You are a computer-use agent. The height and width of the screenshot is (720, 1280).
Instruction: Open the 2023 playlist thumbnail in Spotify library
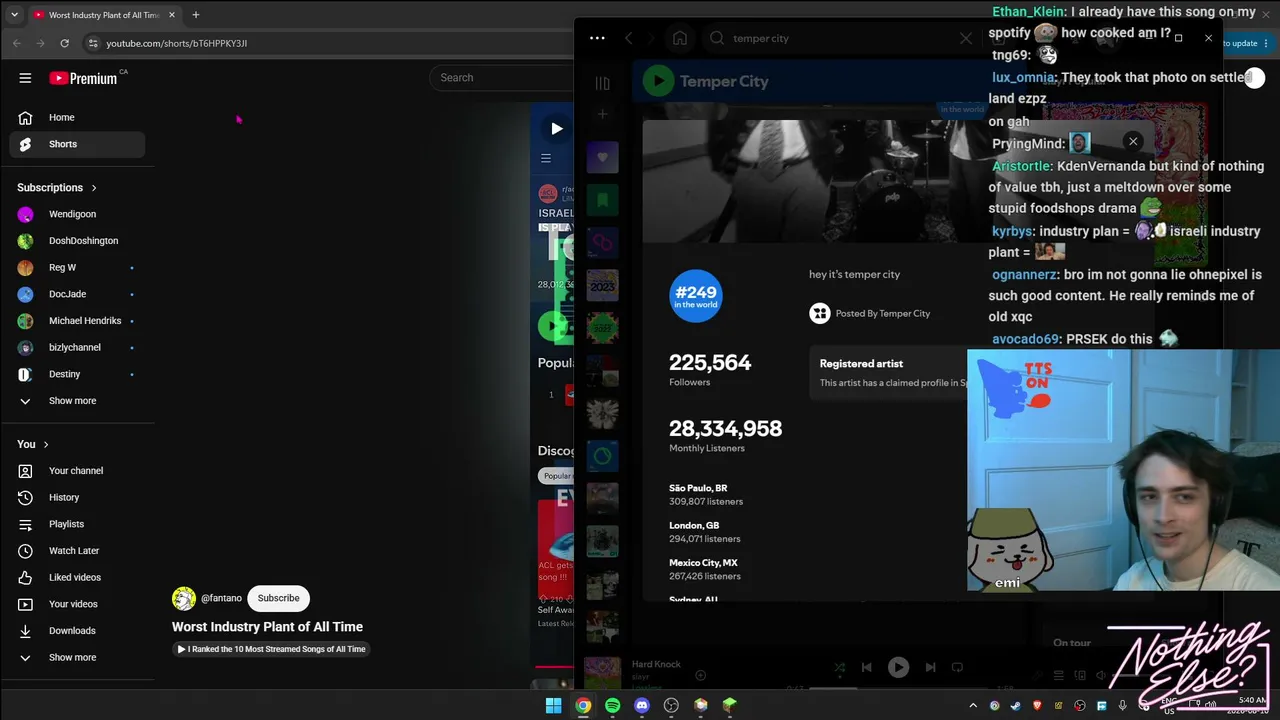(602, 286)
